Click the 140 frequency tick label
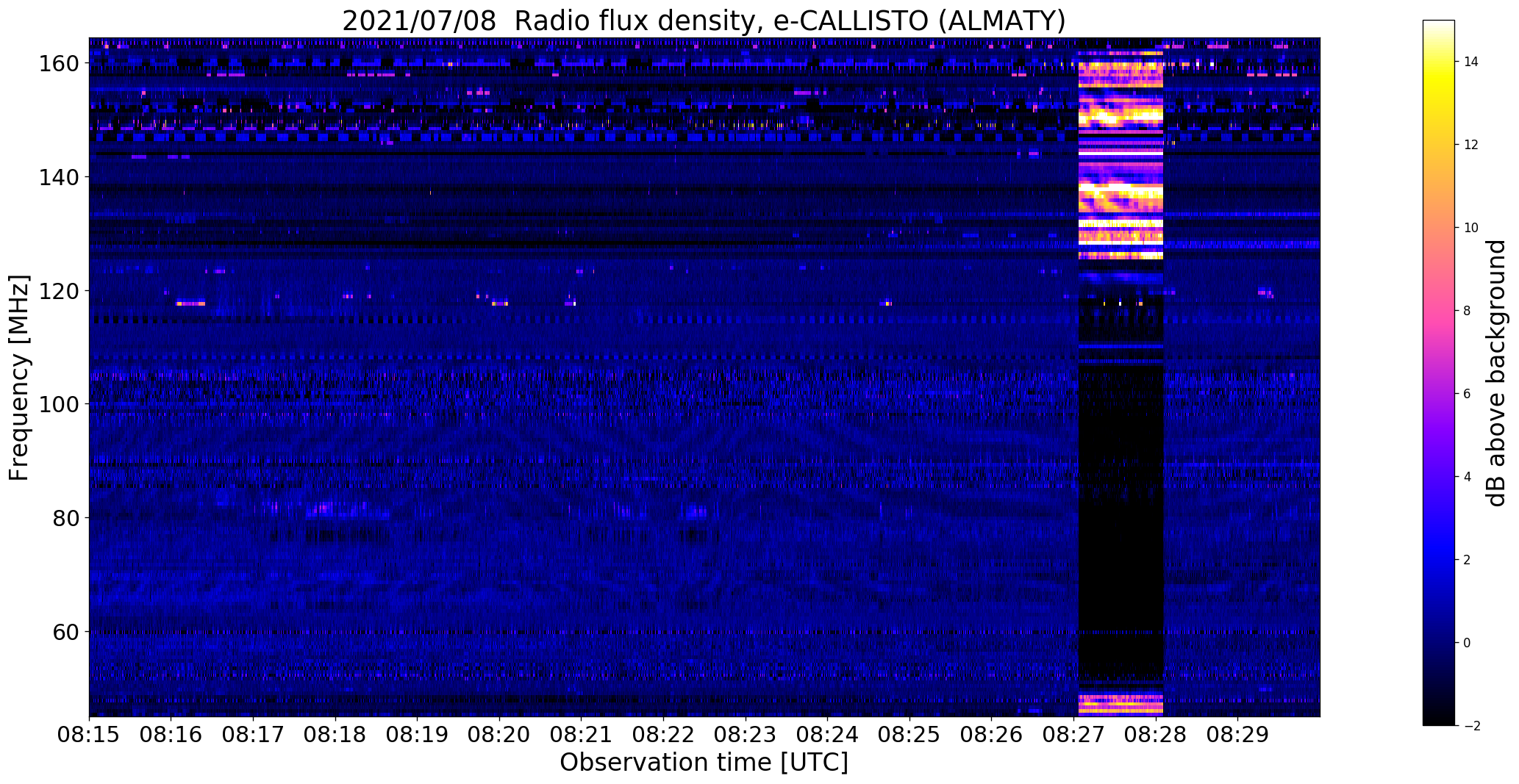The height and width of the screenshot is (784, 1519). coord(59,178)
